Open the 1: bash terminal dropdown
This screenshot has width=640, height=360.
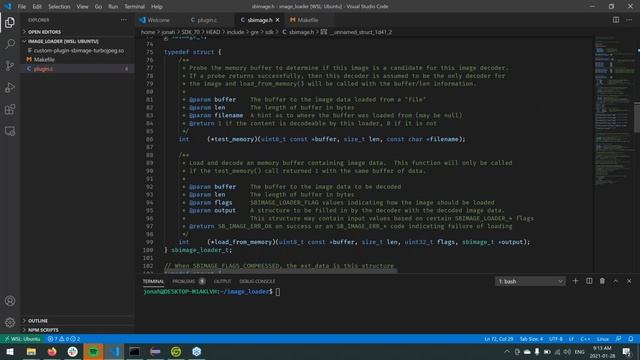tap(530, 281)
